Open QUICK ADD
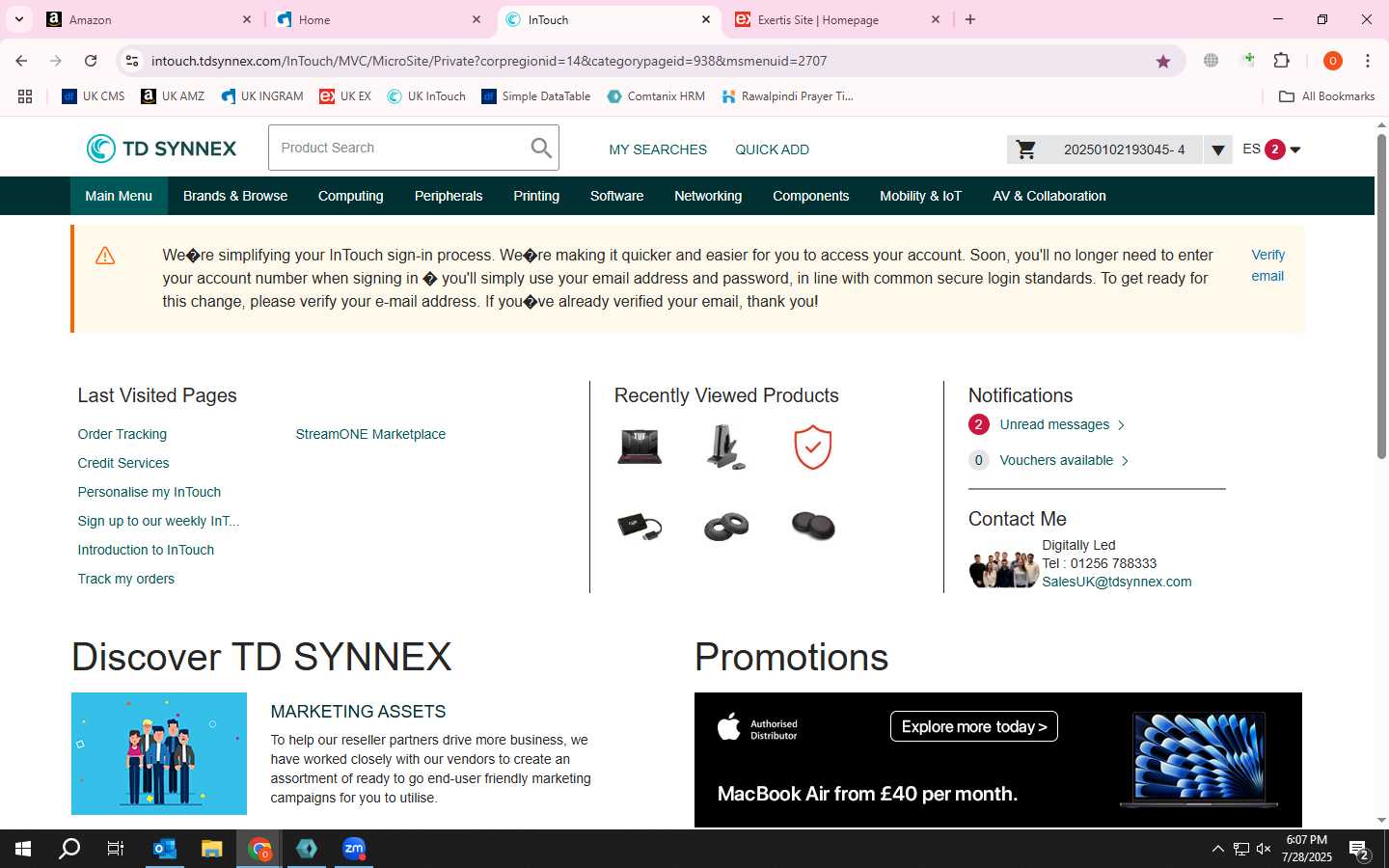The height and width of the screenshot is (868, 1389). coord(772,149)
